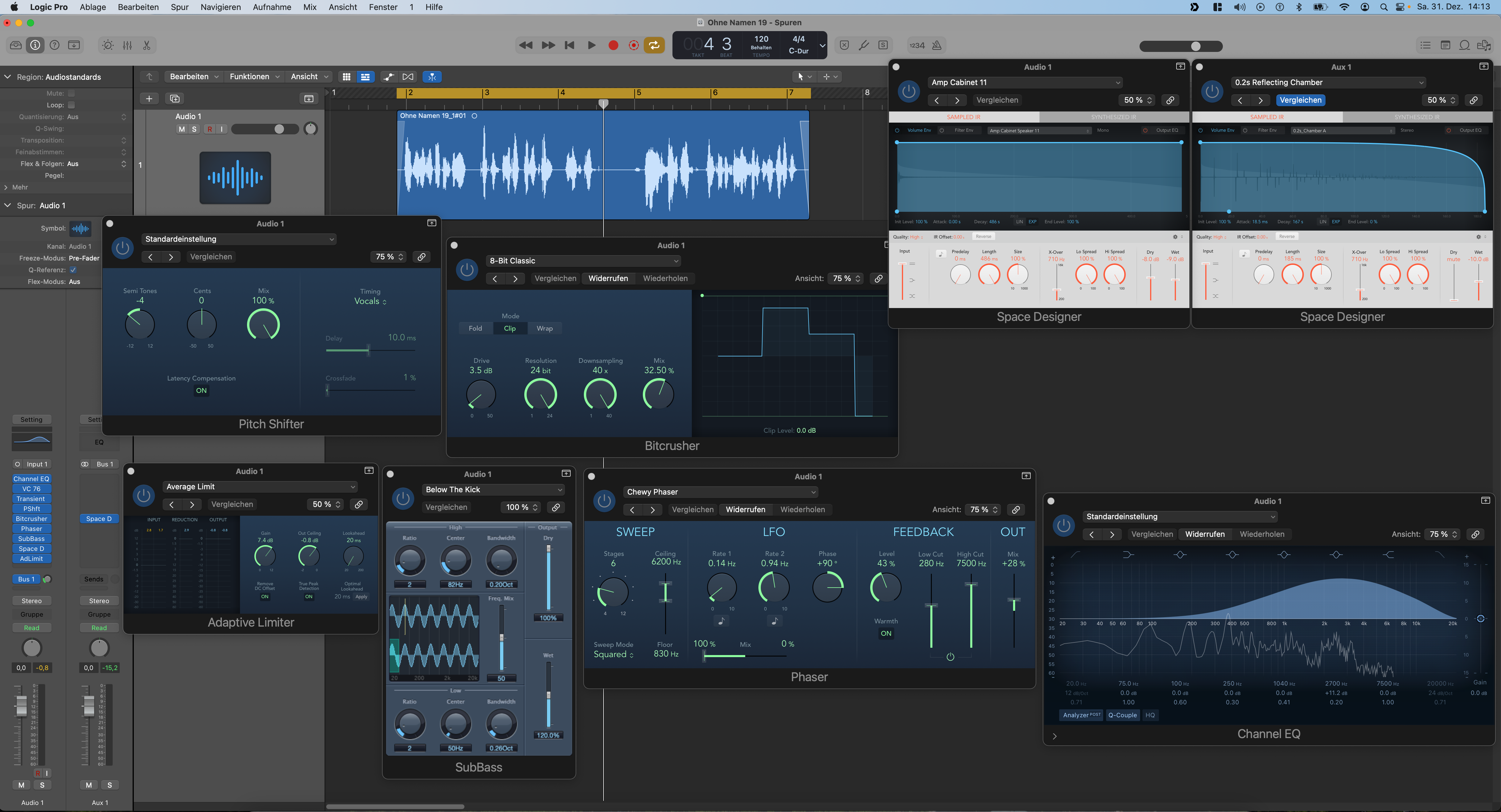Toggle Adaptive Limiter power button
Screen dimensions: 1501x812
click(143, 495)
